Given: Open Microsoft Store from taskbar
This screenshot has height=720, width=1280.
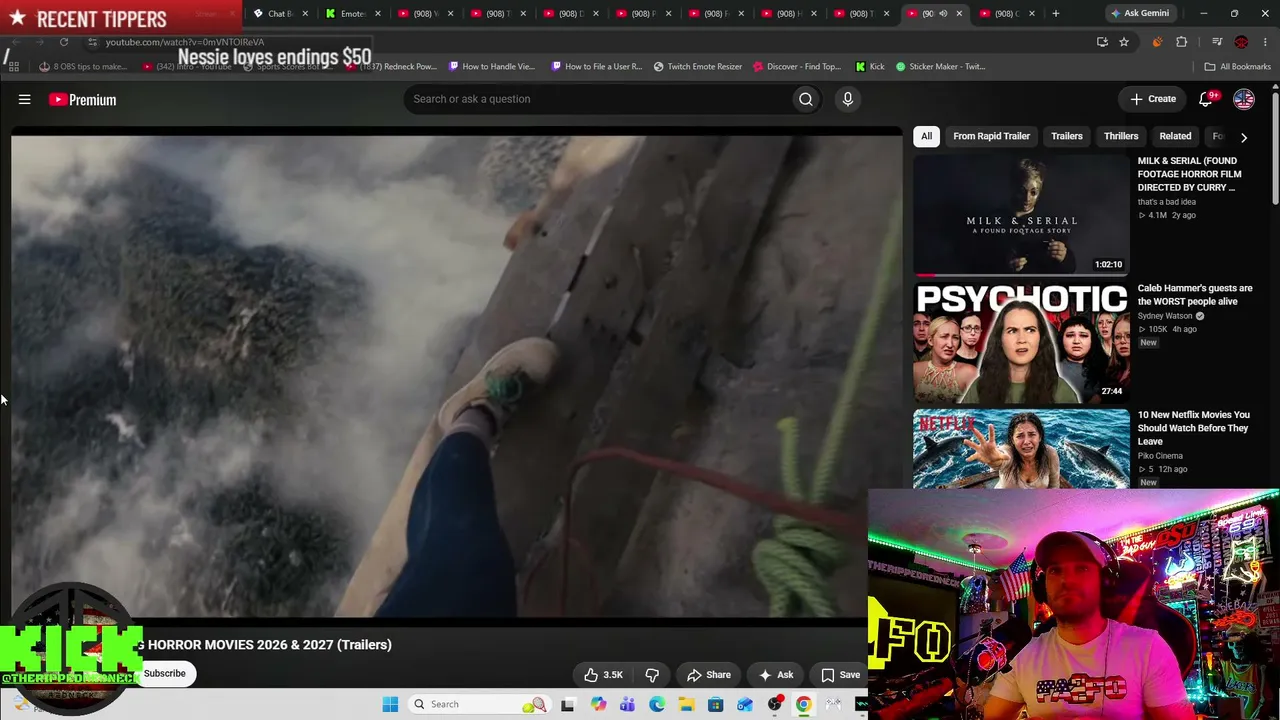Looking at the screenshot, I should (x=716, y=704).
